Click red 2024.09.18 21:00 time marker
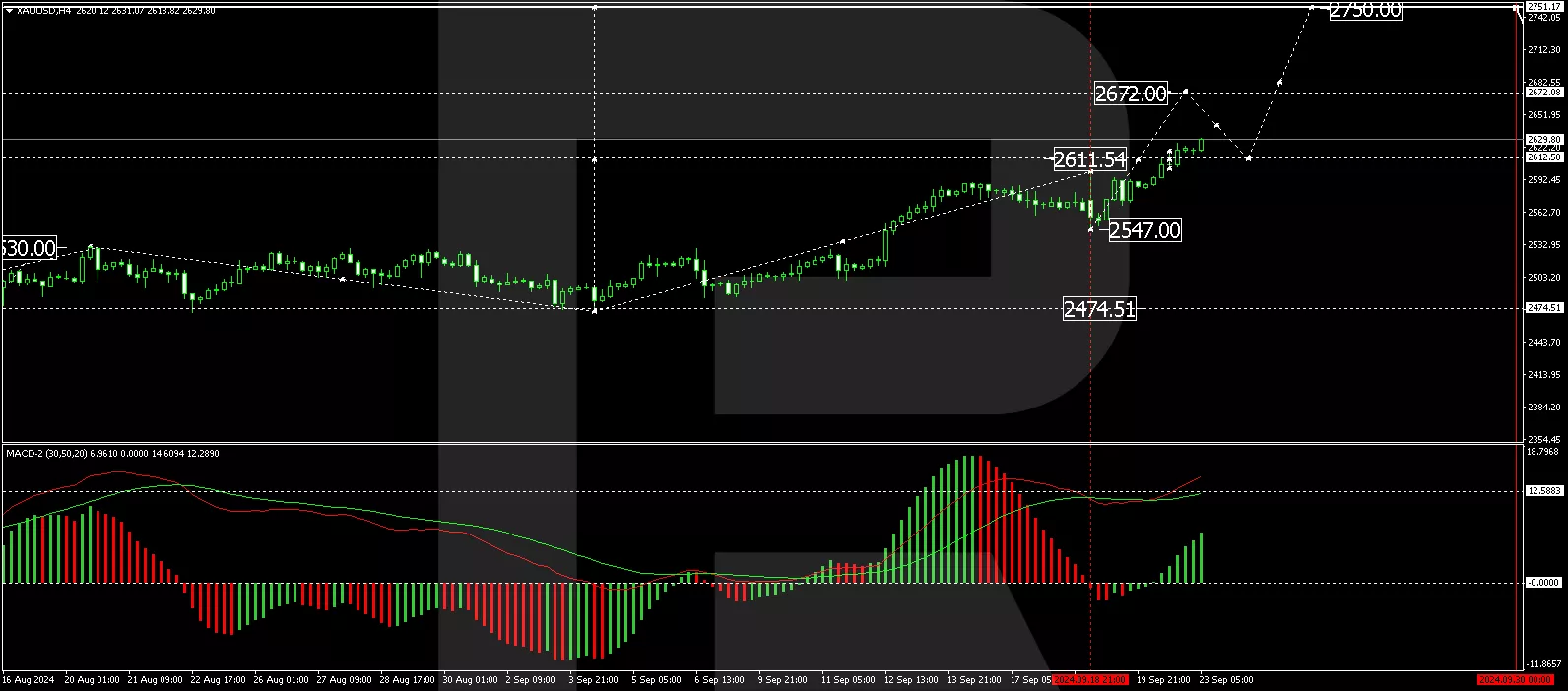Viewport: 1568px width, 691px height. click(x=1089, y=680)
